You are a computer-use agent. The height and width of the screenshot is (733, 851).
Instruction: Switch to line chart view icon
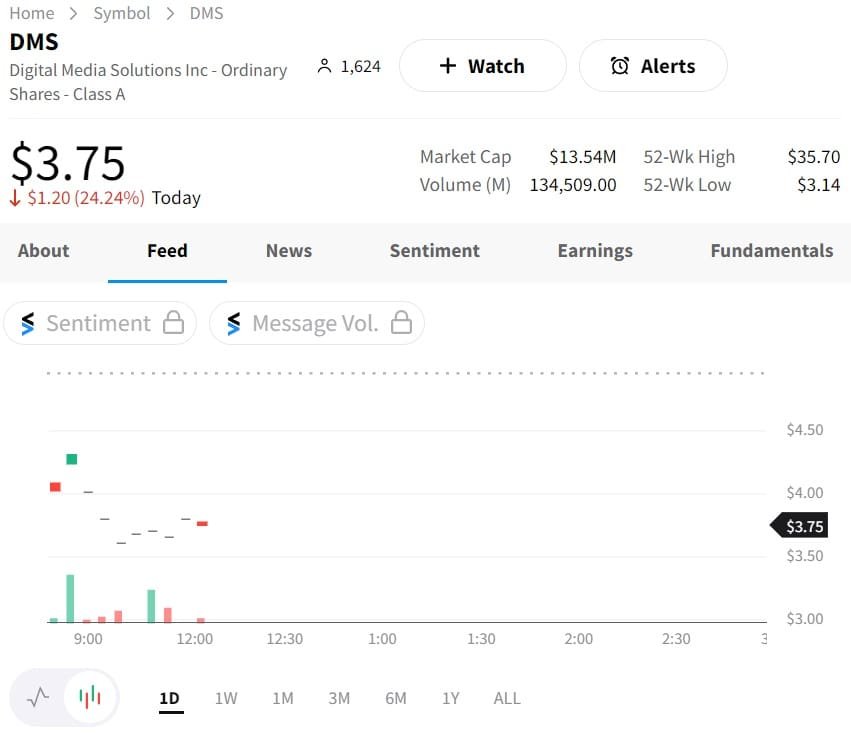38,697
